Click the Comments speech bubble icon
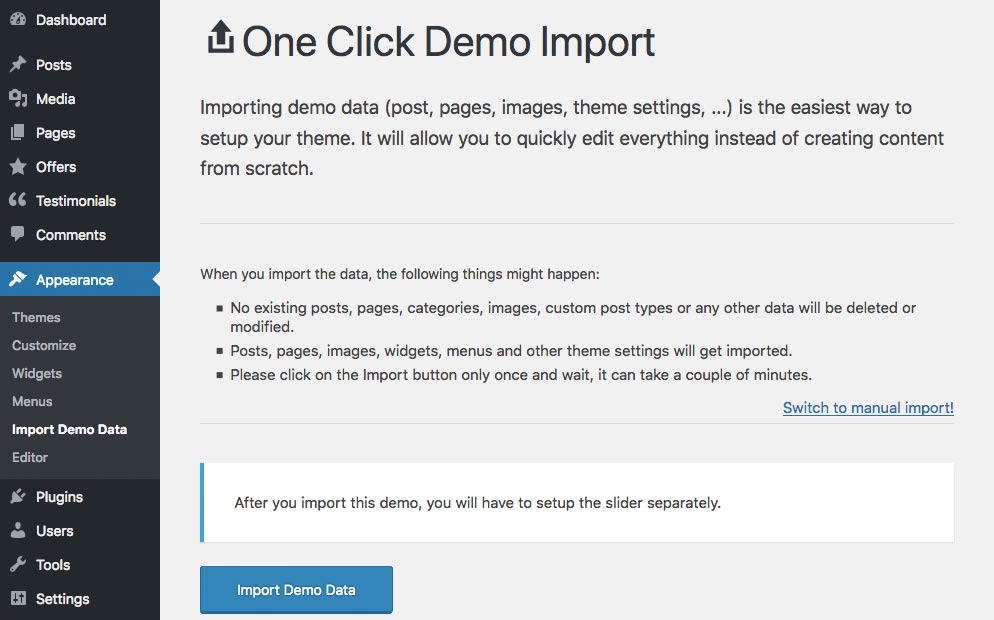 click(x=18, y=234)
